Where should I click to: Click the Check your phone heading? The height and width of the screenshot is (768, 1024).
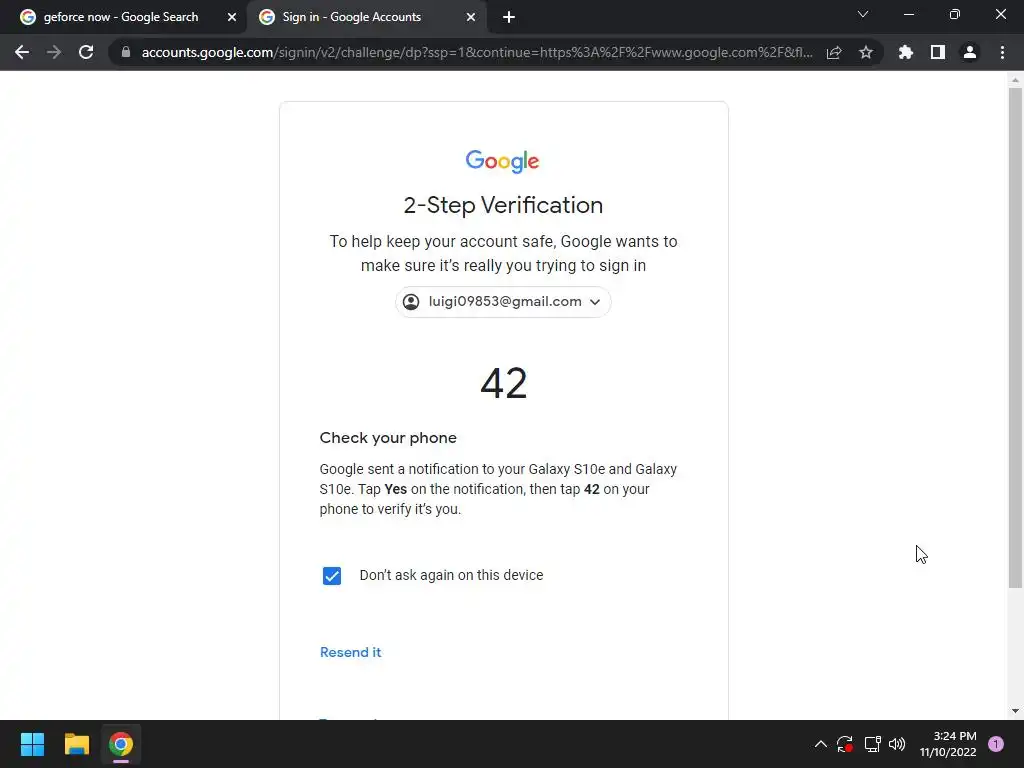[x=388, y=438]
